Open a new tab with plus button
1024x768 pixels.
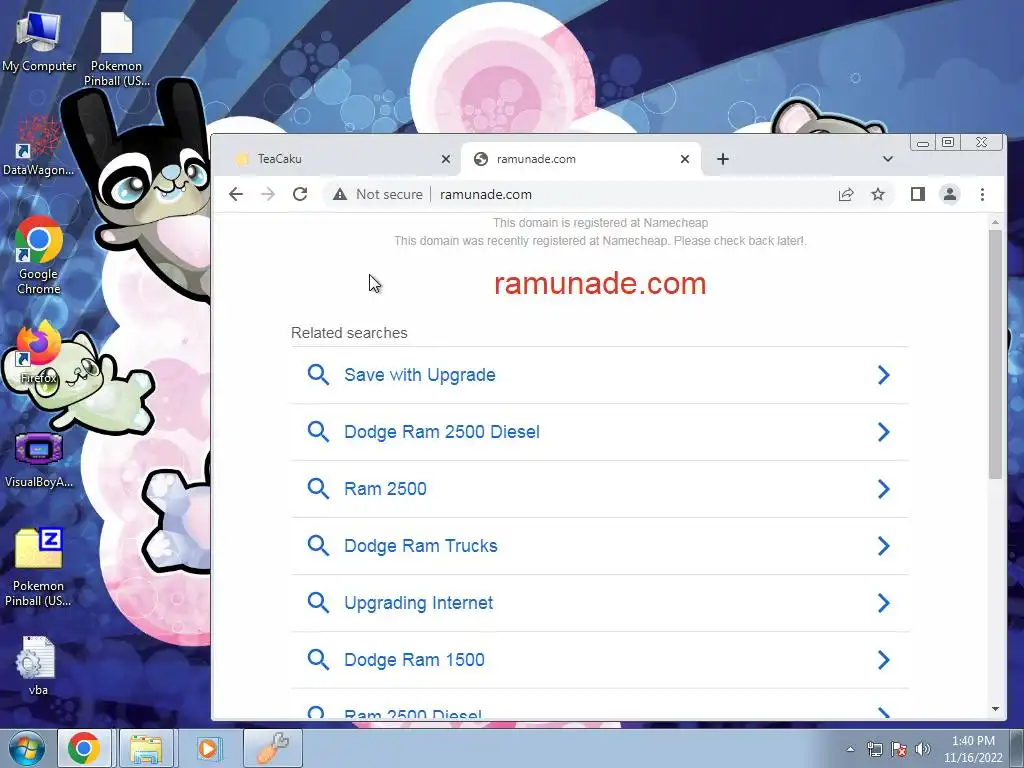coord(722,159)
